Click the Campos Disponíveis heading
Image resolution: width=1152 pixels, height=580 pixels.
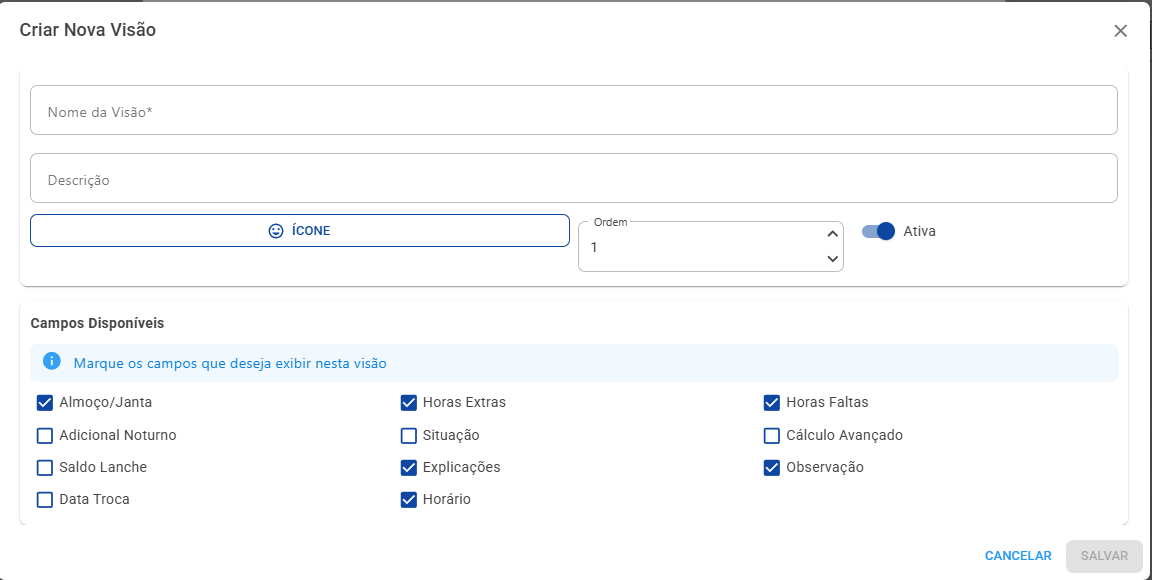[x=98, y=323]
